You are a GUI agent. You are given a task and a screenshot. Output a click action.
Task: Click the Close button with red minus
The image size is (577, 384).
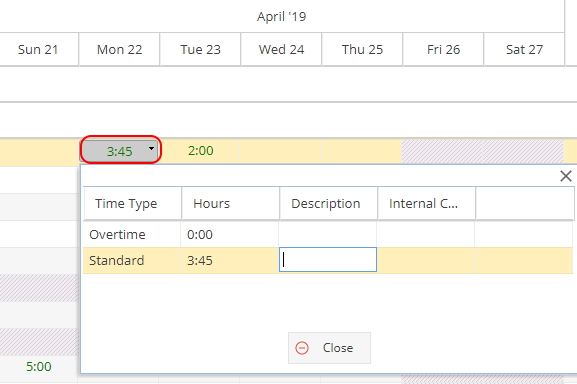point(329,348)
